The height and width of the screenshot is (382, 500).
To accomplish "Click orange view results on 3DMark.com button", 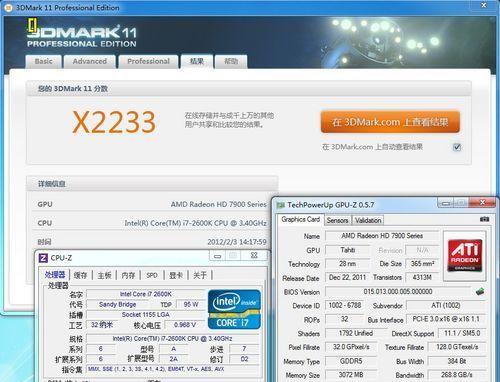I will (x=390, y=122).
